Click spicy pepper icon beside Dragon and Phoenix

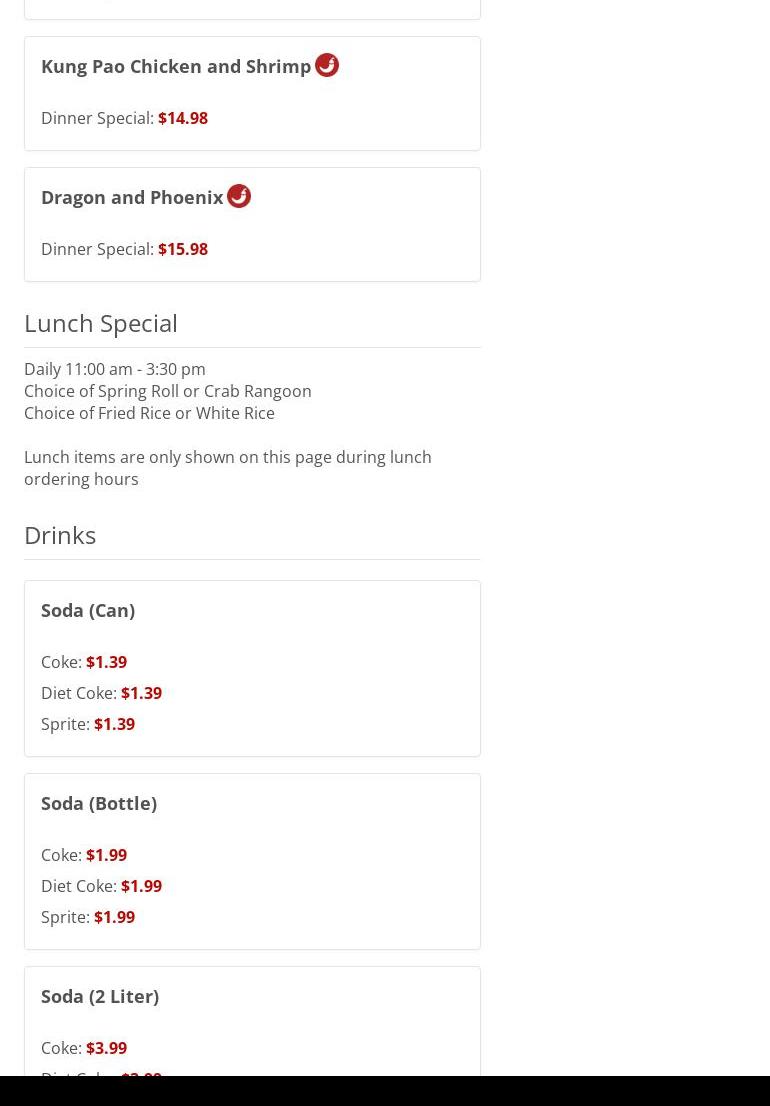click(x=239, y=196)
